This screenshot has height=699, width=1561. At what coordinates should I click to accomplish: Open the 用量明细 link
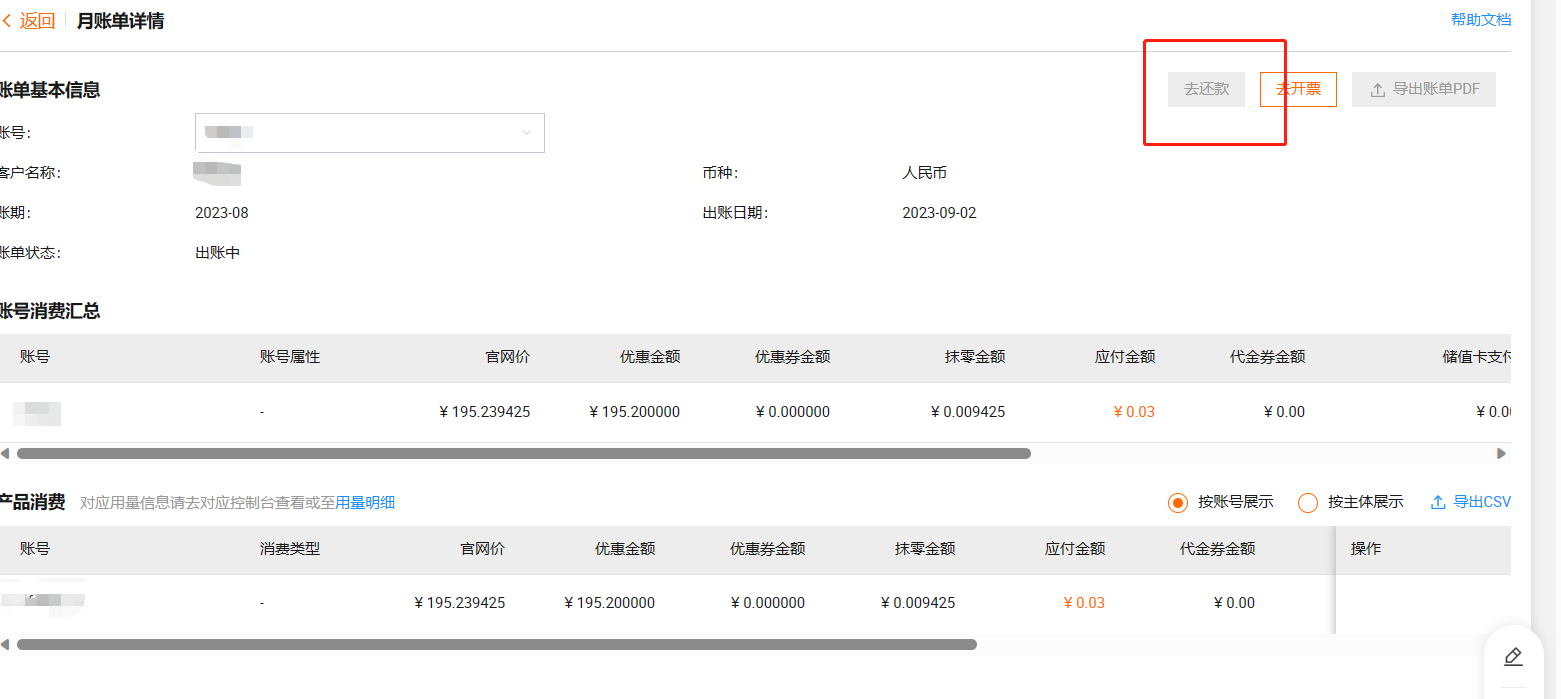click(365, 503)
